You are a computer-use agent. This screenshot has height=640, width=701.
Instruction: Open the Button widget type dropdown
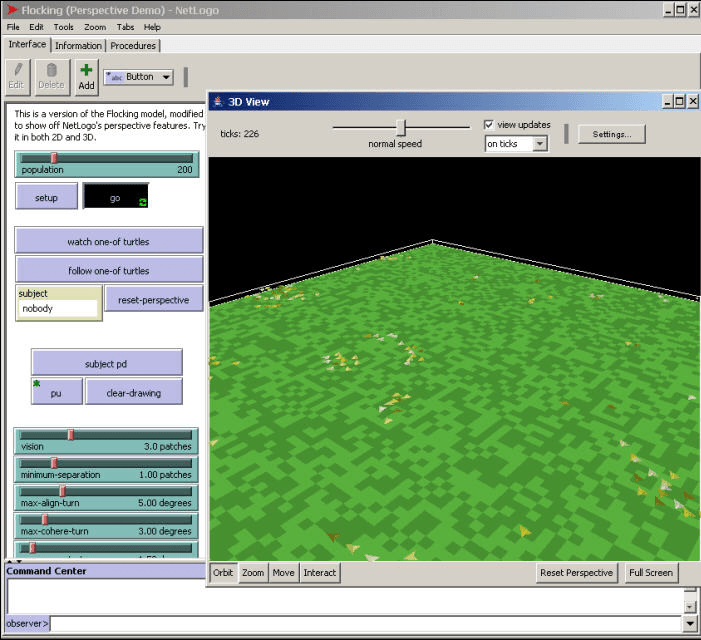tap(139, 77)
